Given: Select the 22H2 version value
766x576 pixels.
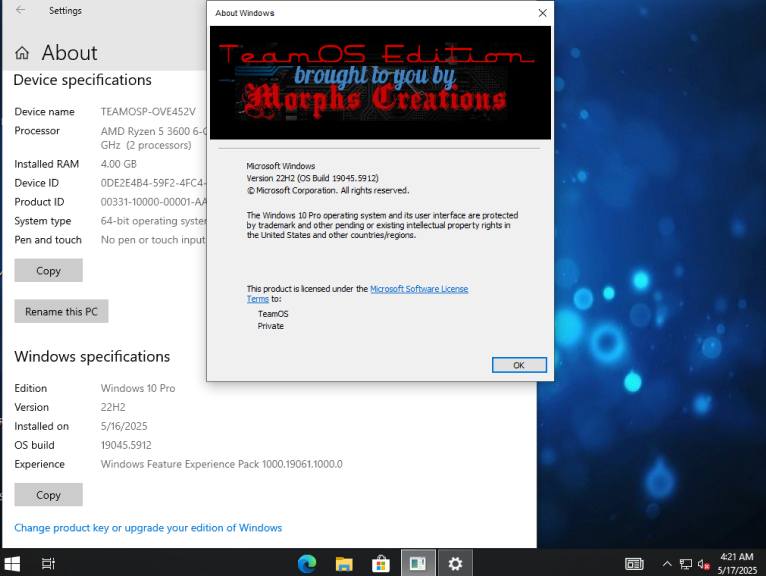Looking at the screenshot, I should (x=113, y=407).
